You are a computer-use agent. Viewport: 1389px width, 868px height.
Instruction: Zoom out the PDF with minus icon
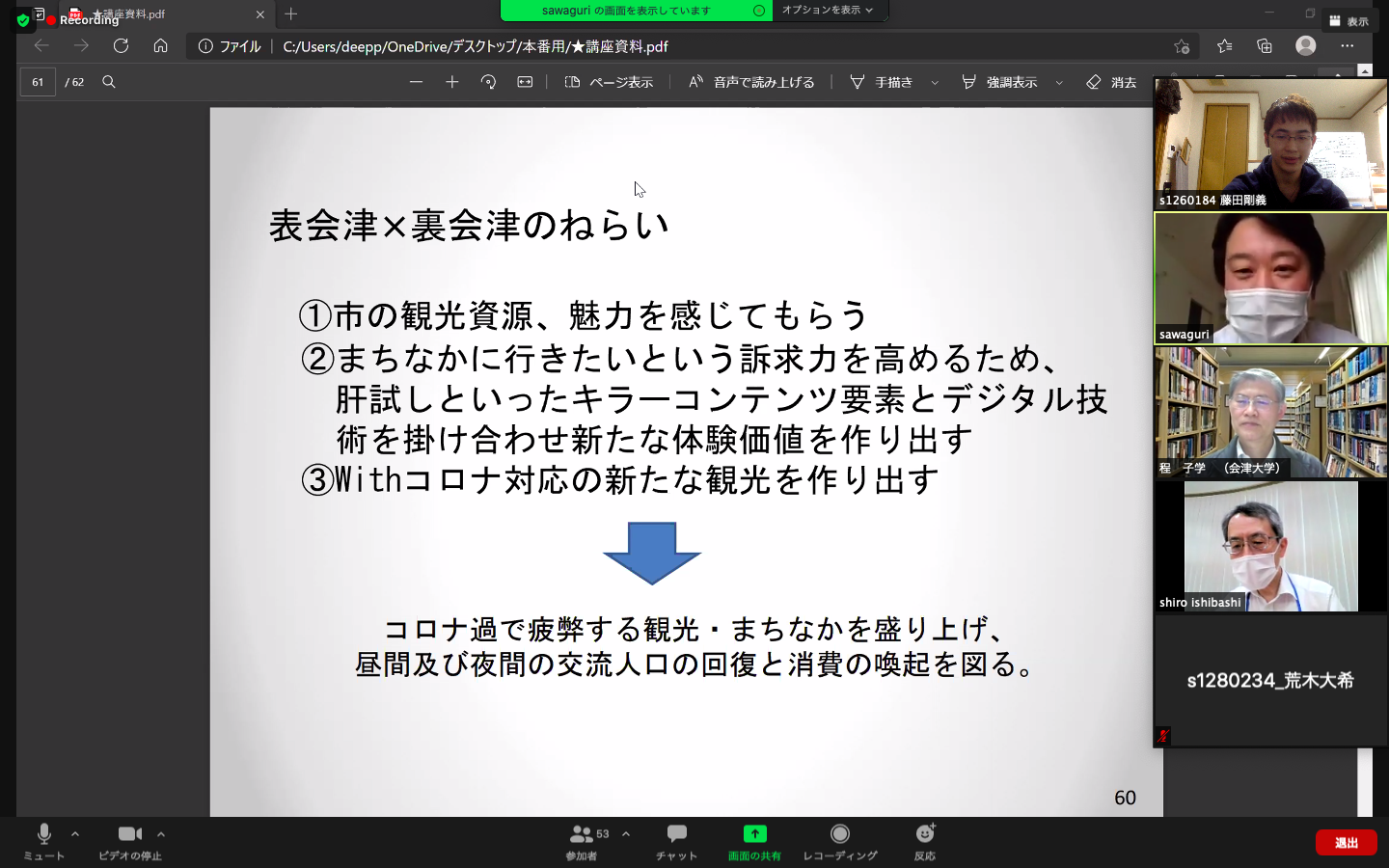[417, 82]
